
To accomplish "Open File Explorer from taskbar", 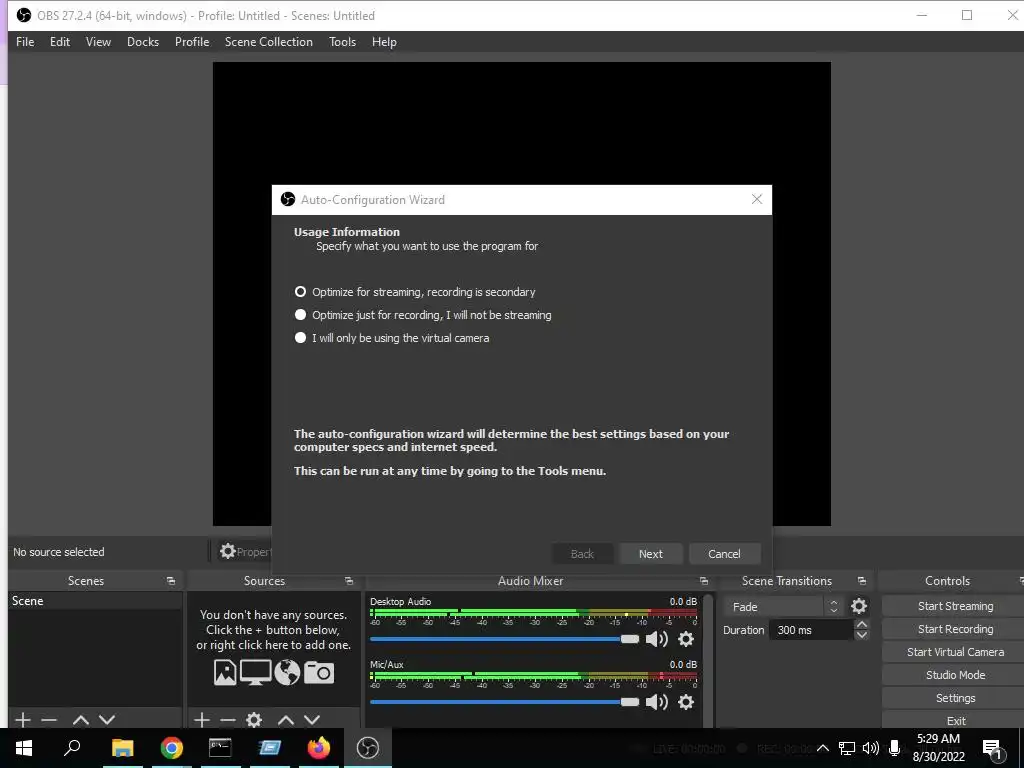I will click(122, 748).
